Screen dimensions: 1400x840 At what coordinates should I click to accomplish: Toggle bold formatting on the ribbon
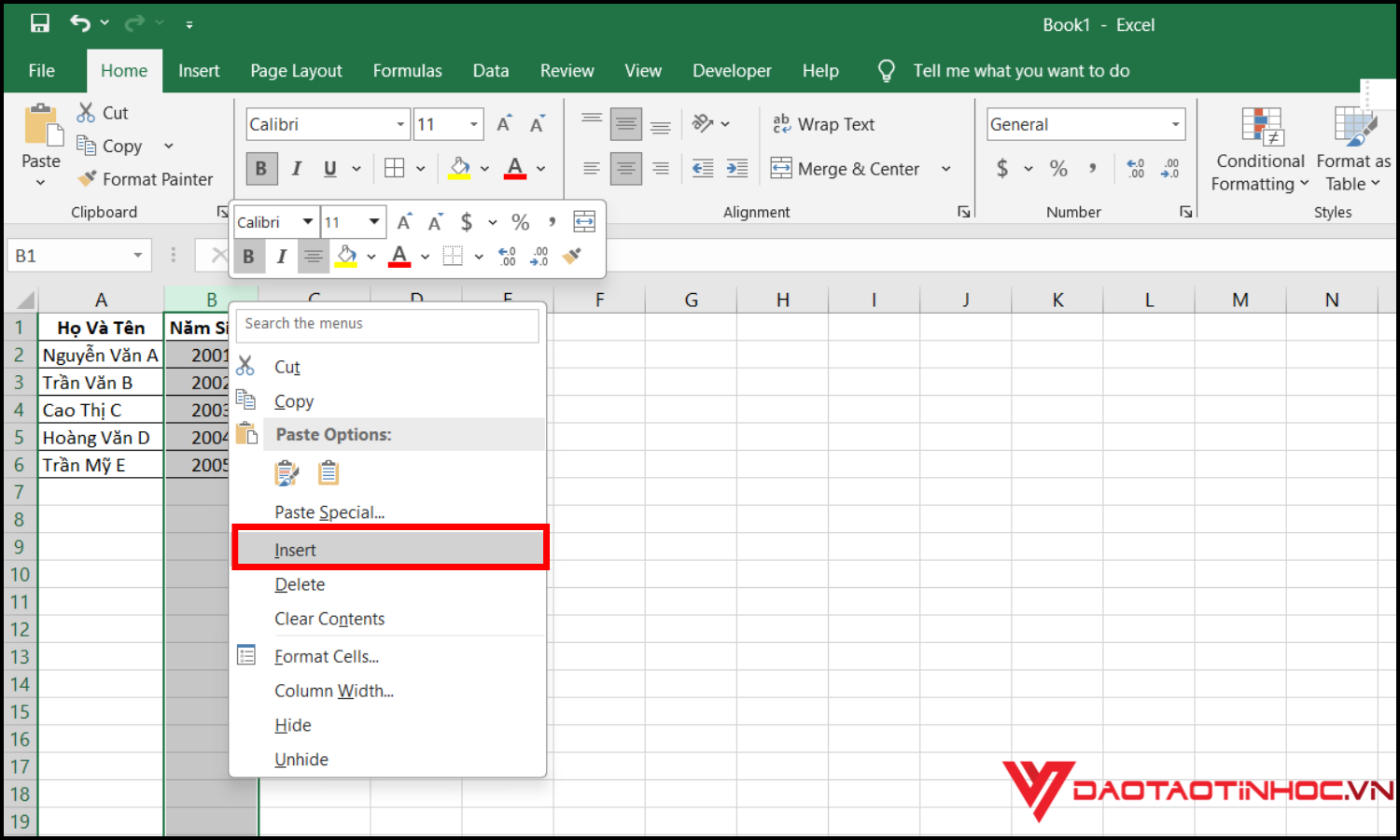pos(261,168)
